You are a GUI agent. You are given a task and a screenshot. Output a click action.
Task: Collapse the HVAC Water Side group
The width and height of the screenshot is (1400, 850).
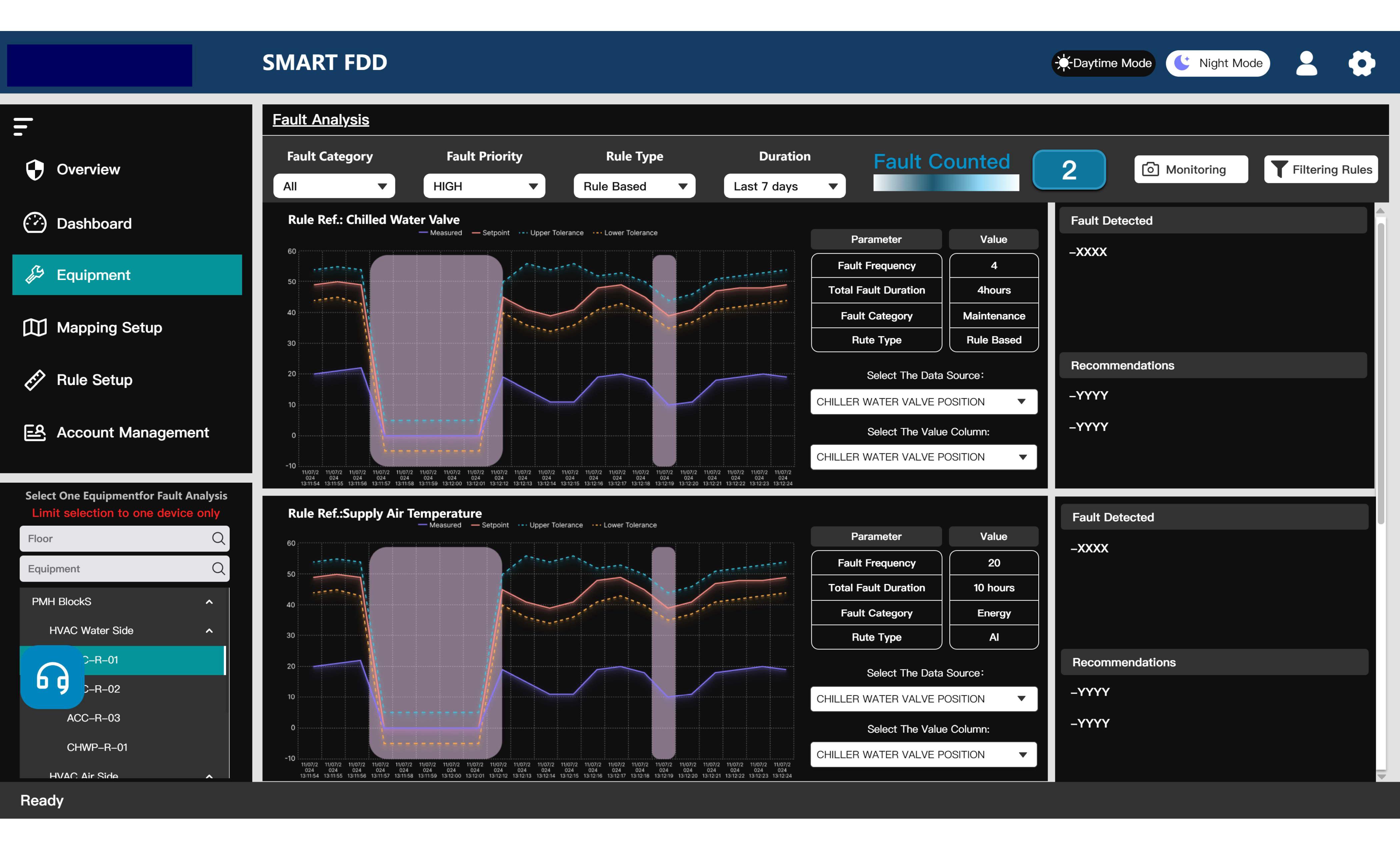tap(209, 630)
